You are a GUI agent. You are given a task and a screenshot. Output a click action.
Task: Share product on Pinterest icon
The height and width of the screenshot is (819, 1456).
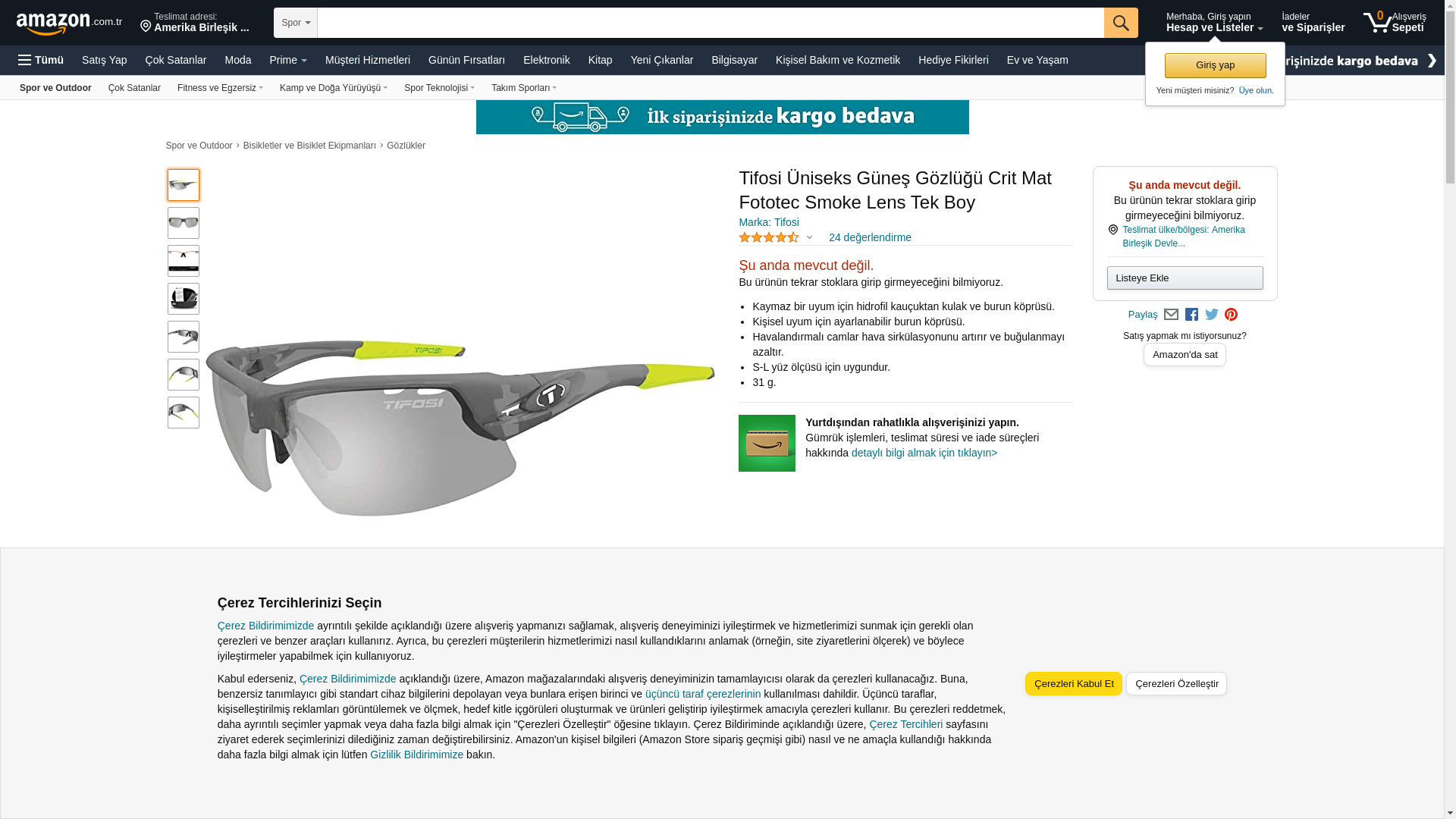click(1231, 315)
